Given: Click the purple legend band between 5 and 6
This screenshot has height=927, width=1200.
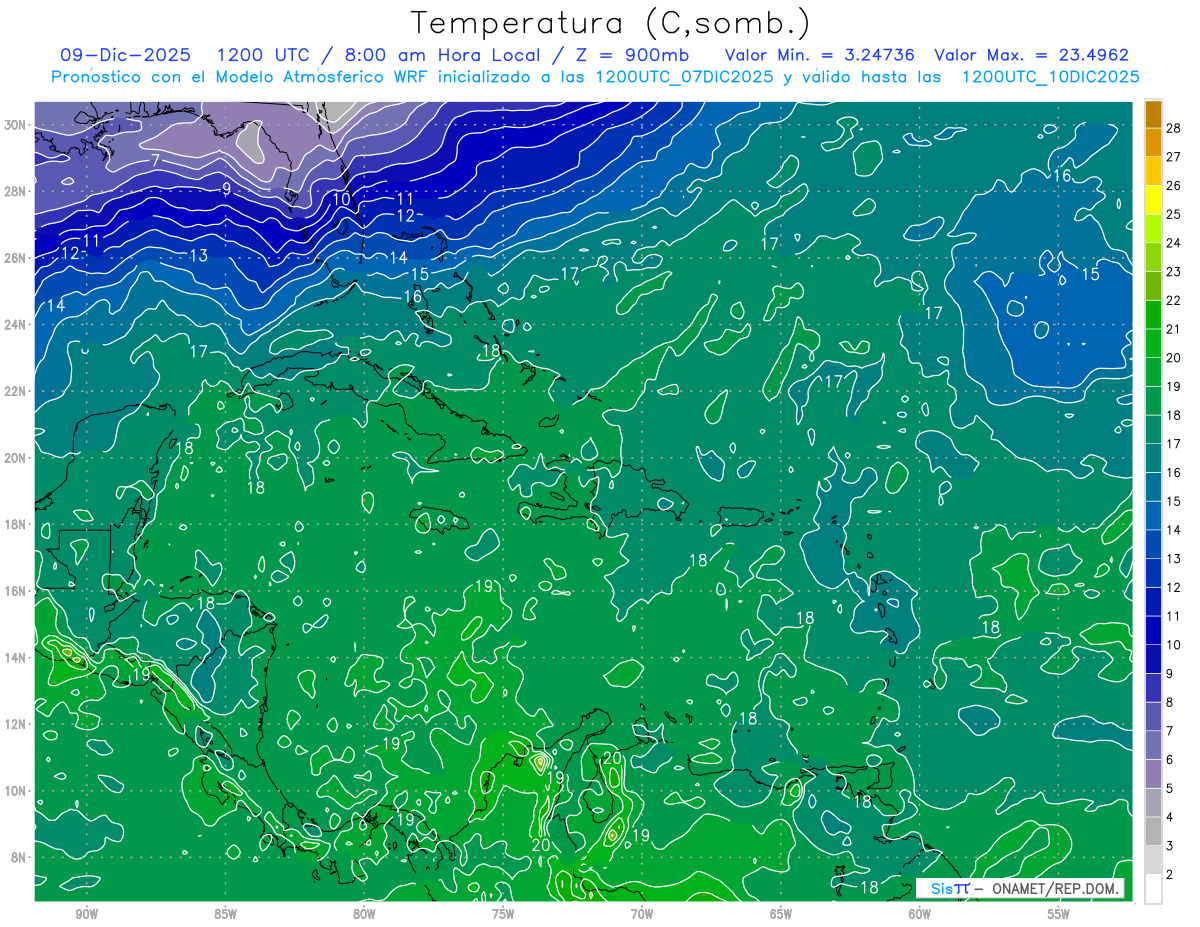Looking at the screenshot, I should point(1153,774).
